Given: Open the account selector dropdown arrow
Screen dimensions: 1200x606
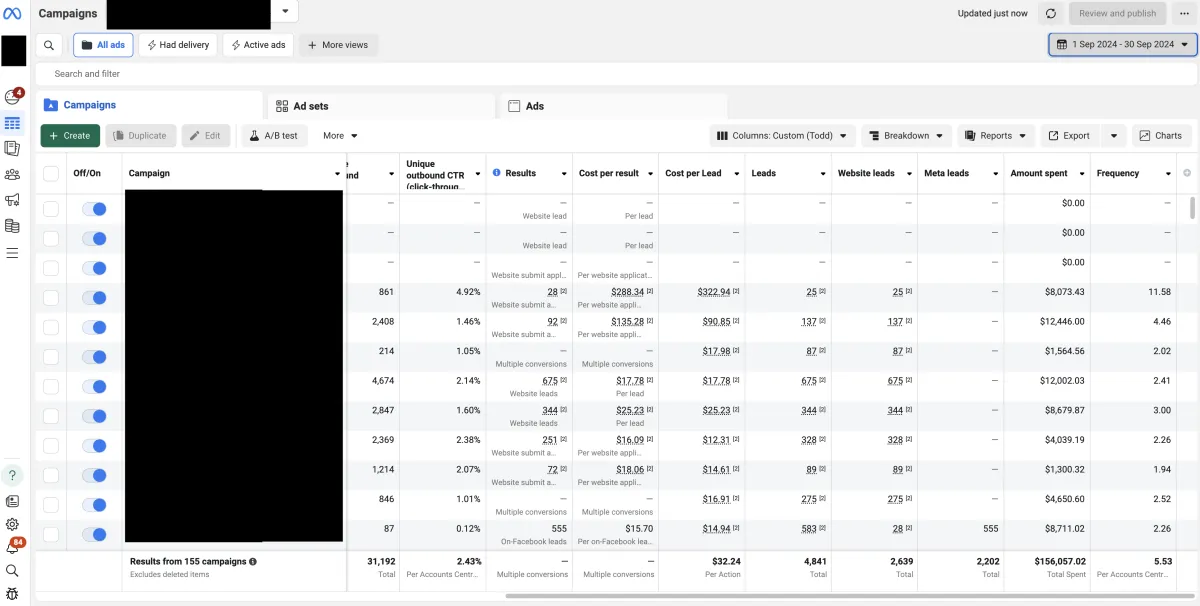Looking at the screenshot, I should [285, 12].
